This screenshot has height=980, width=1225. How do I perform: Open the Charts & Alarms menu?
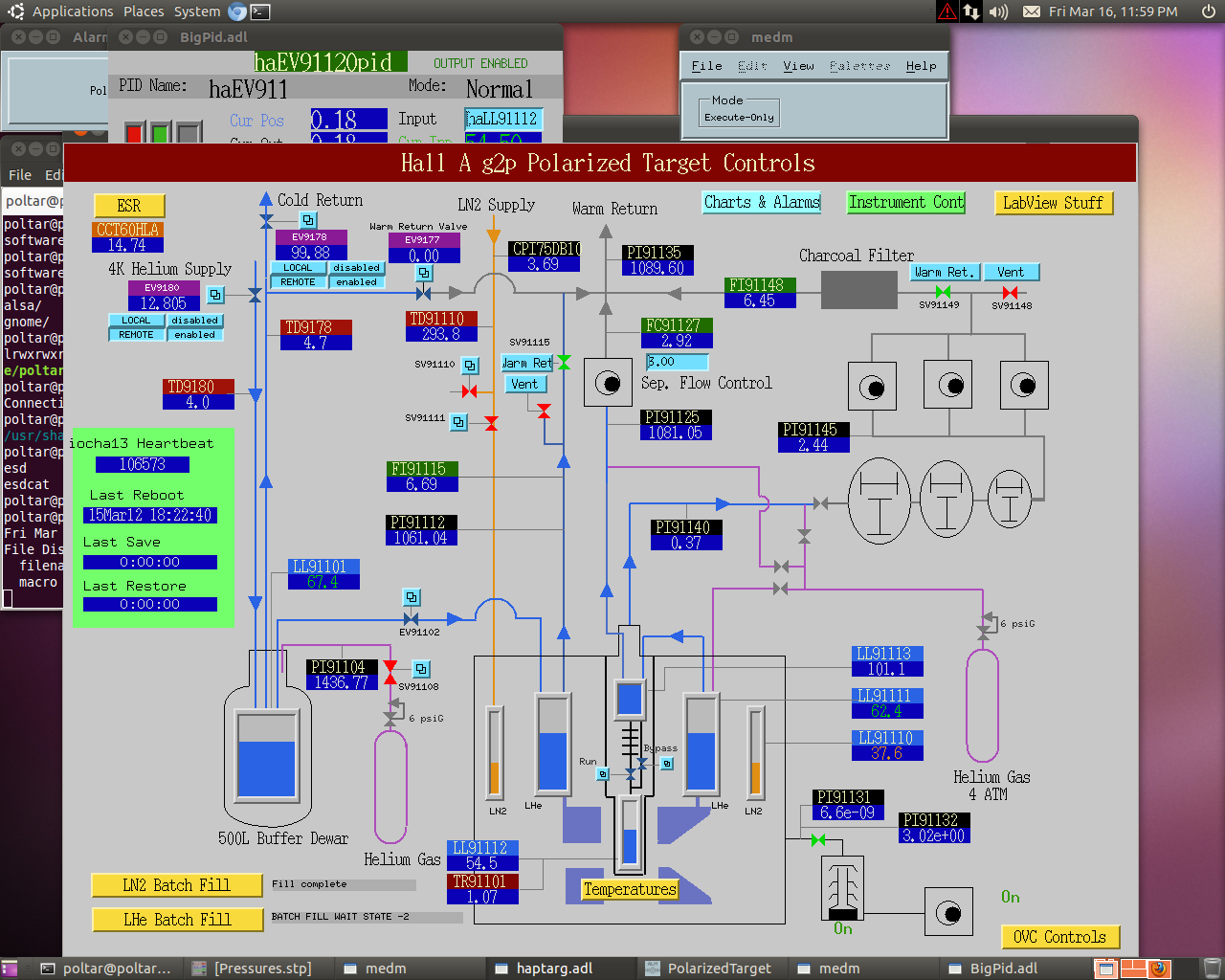762,202
